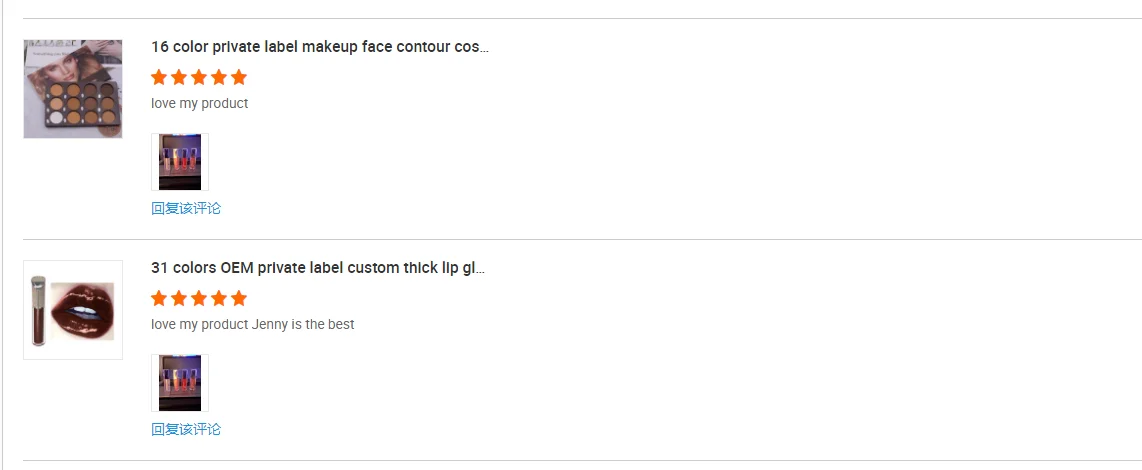Viewport: 1142px width, 470px height.
Task: Click fourth rating star on lip gloss review
Action: pos(219,299)
